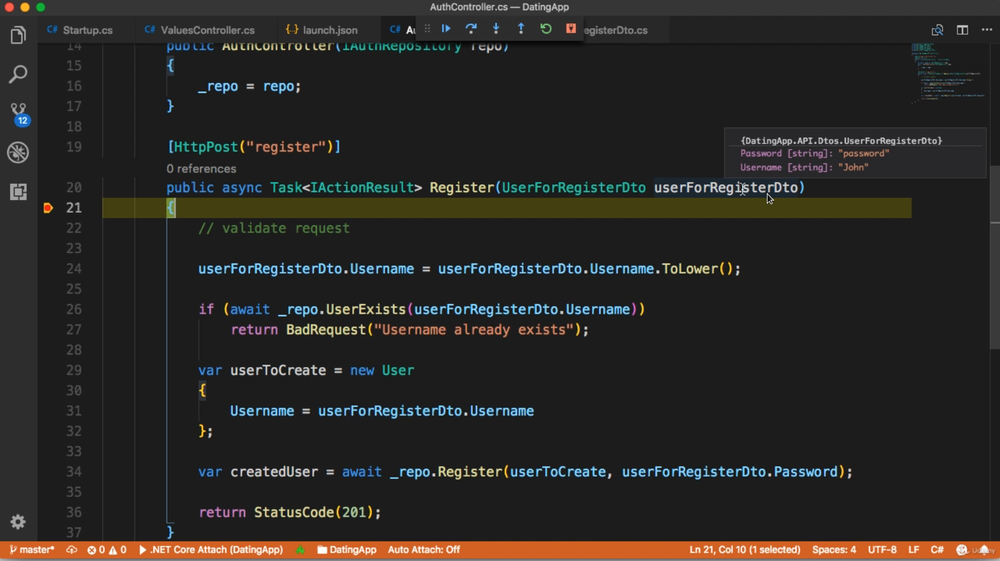This screenshot has height=561, width=1000.
Task: Open the Search view in activity bar
Action: pos(18,74)
